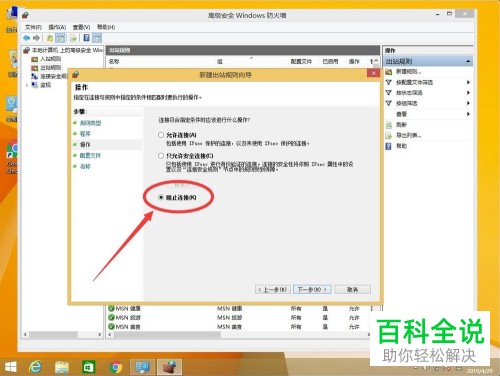Switch to the firewall app on the taskbar
Image resolution: width=500 pixels, height=376 pixels.
pyautogui.click(x=170, y=367)
